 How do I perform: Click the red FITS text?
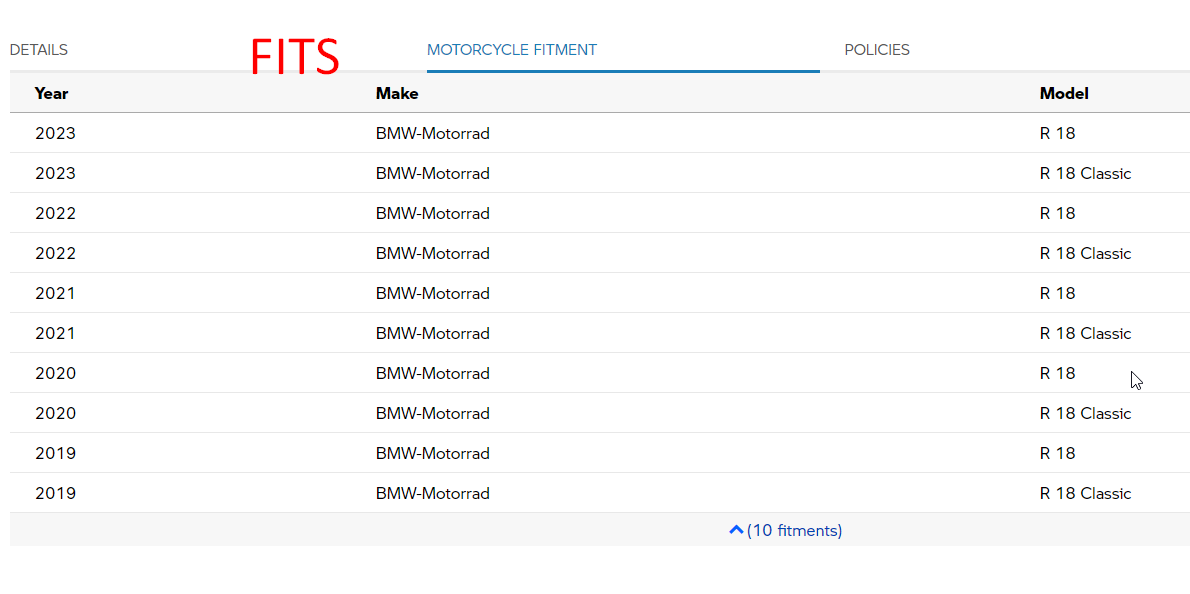pos(295,55)
